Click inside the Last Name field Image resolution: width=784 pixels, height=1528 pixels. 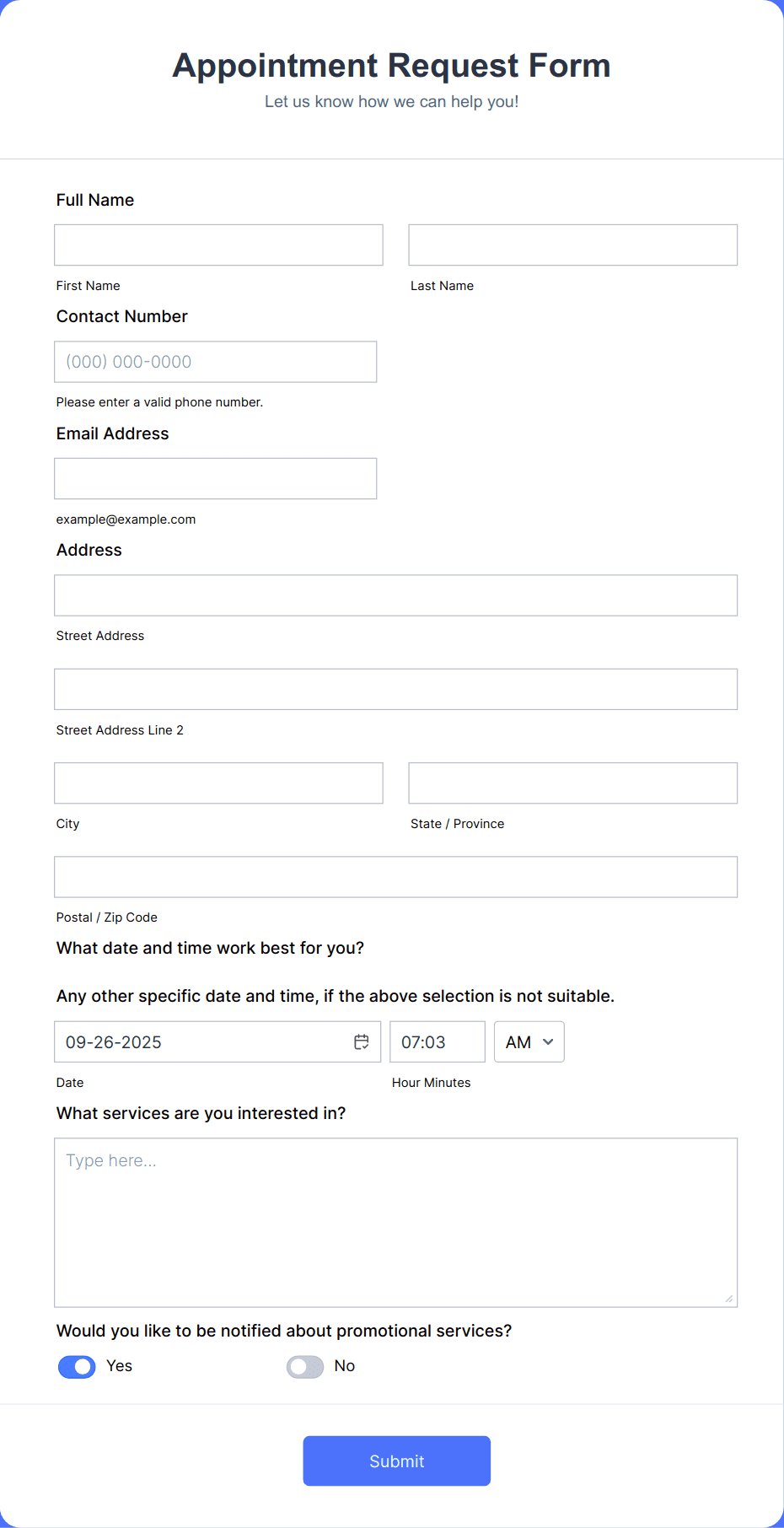click(572, 245)
